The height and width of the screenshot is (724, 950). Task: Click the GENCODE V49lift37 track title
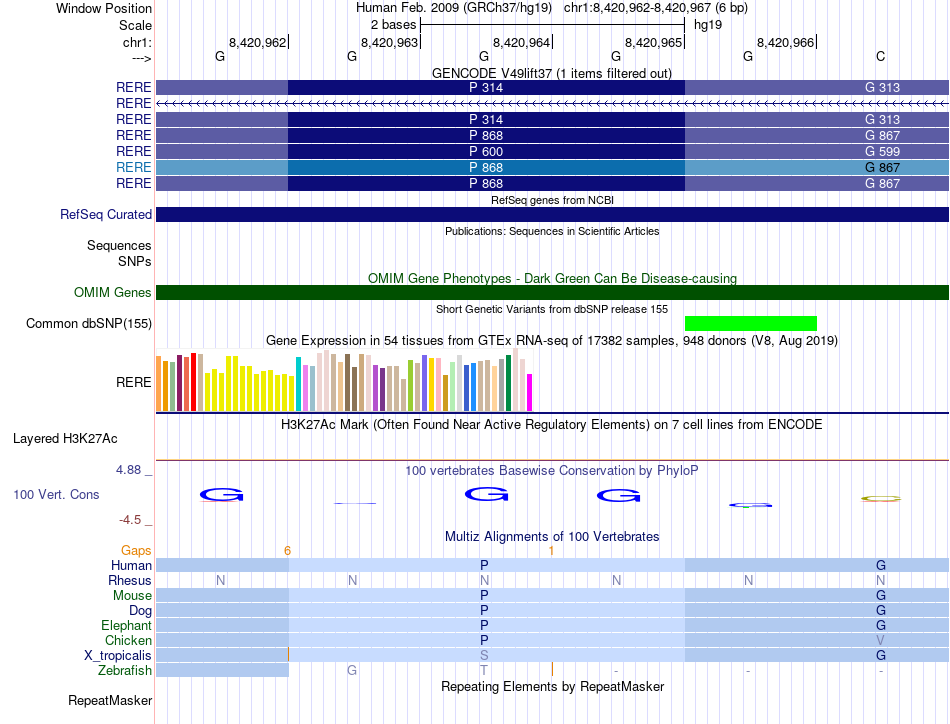coord(551,73)
